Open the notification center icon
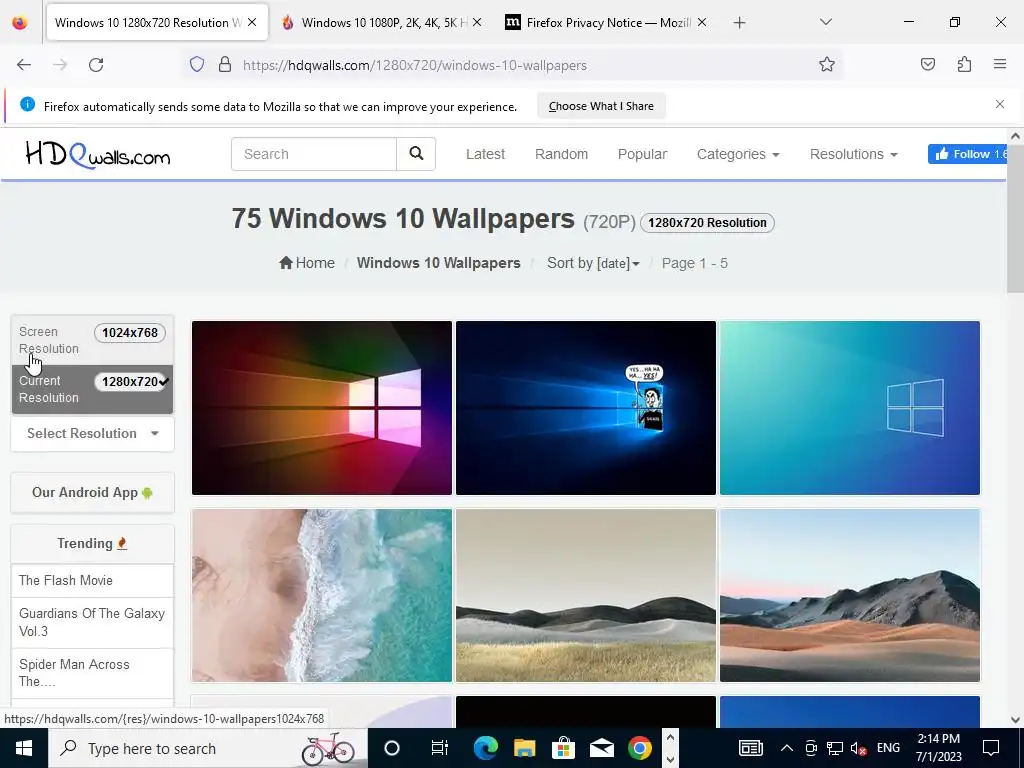Image resolution: width=1024 pixels, height=768 pixels. pos(991,748)
